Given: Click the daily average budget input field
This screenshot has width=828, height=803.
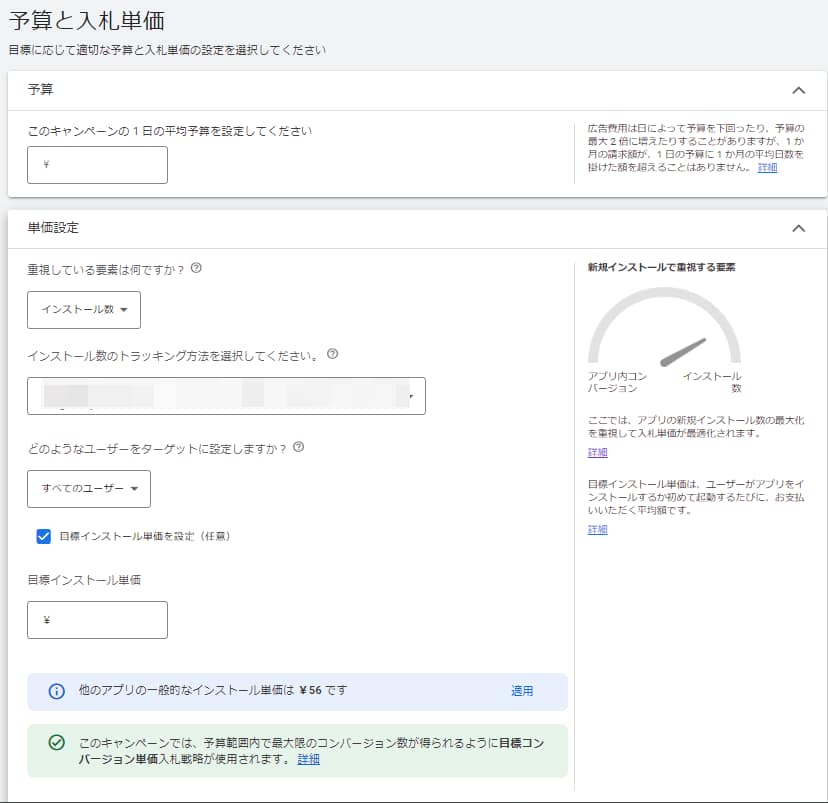Looking at the screenshot, I should coord(97,165).
